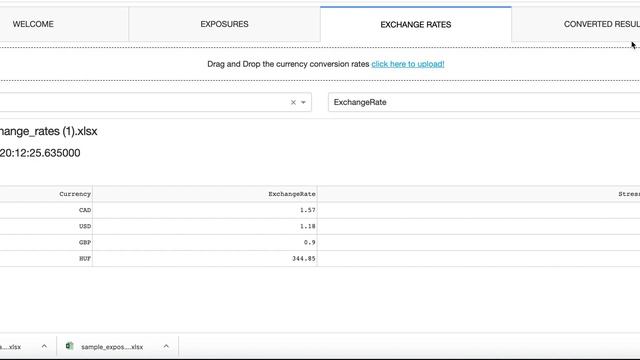Select the USD currency cell
640x360 pixels.
point(46,226)
